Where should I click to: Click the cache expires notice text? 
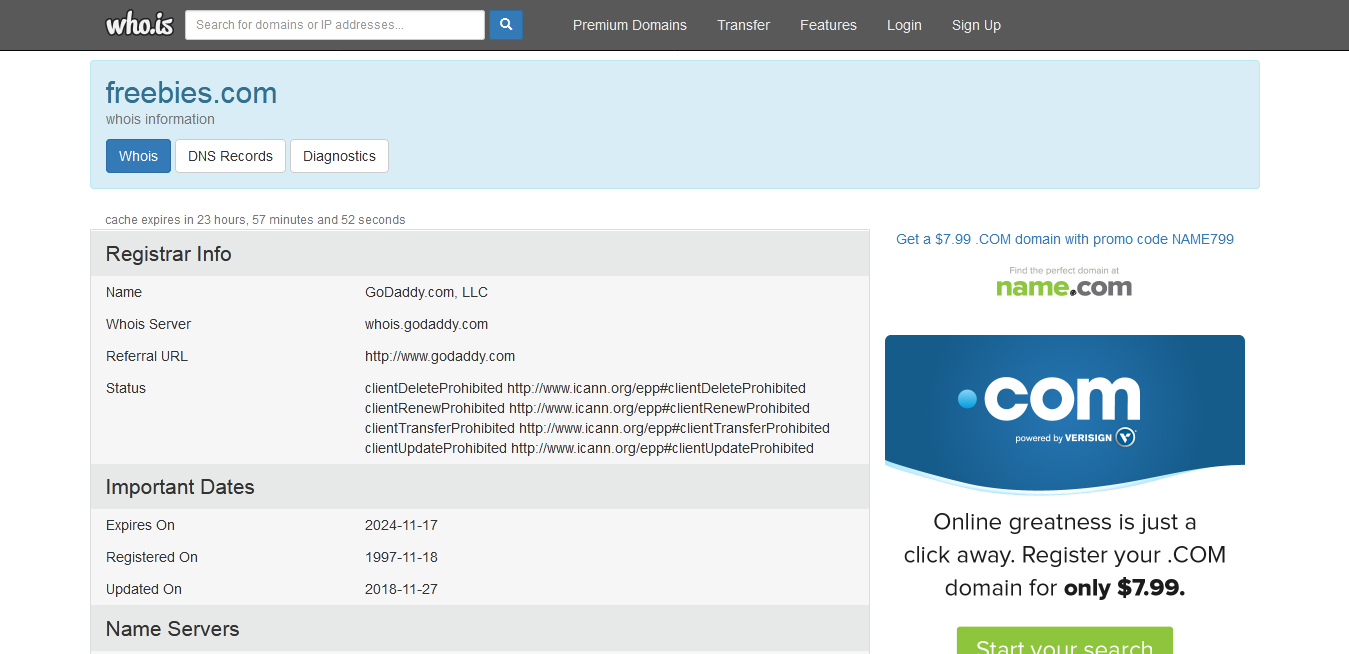pos(255,220)
